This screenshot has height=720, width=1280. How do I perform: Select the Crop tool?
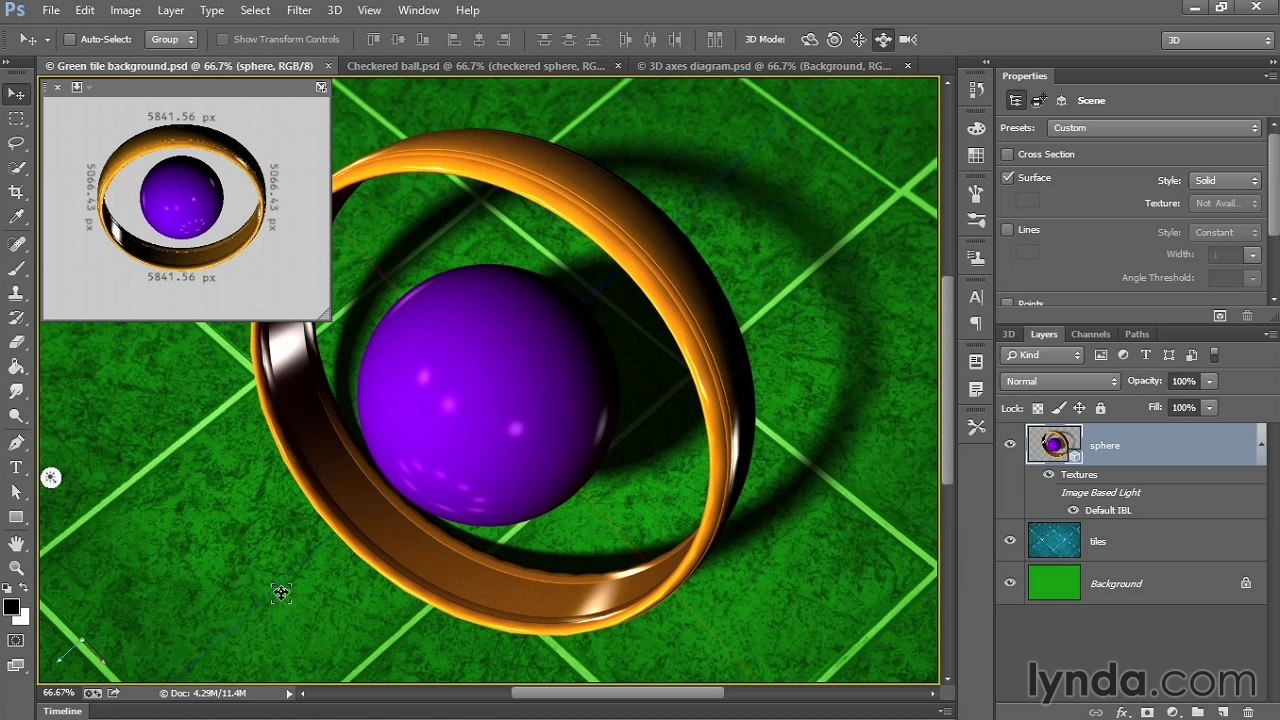(x=16, y=192)
